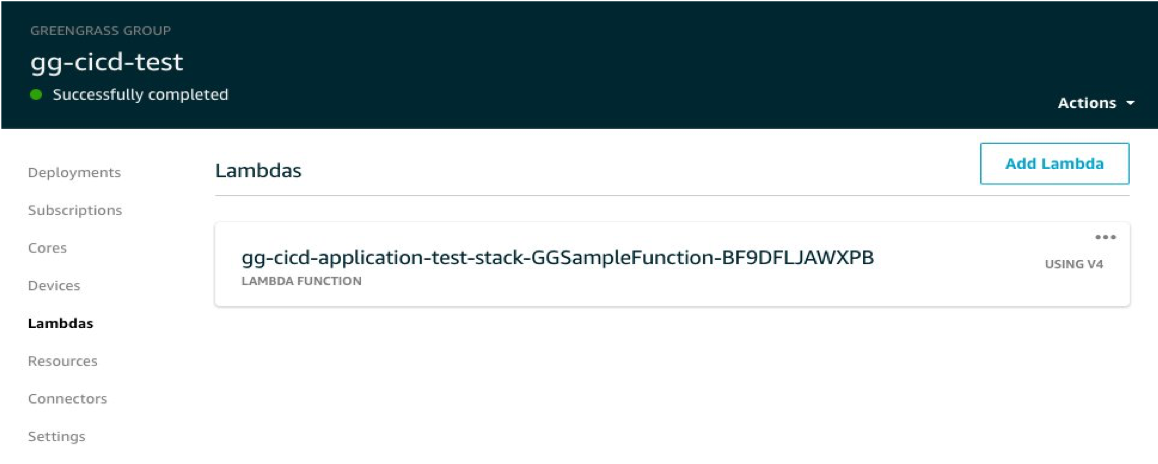This screenshot has width=1158, height=464.
Task: Switch to the Connectors section
Action: point(67,399)
